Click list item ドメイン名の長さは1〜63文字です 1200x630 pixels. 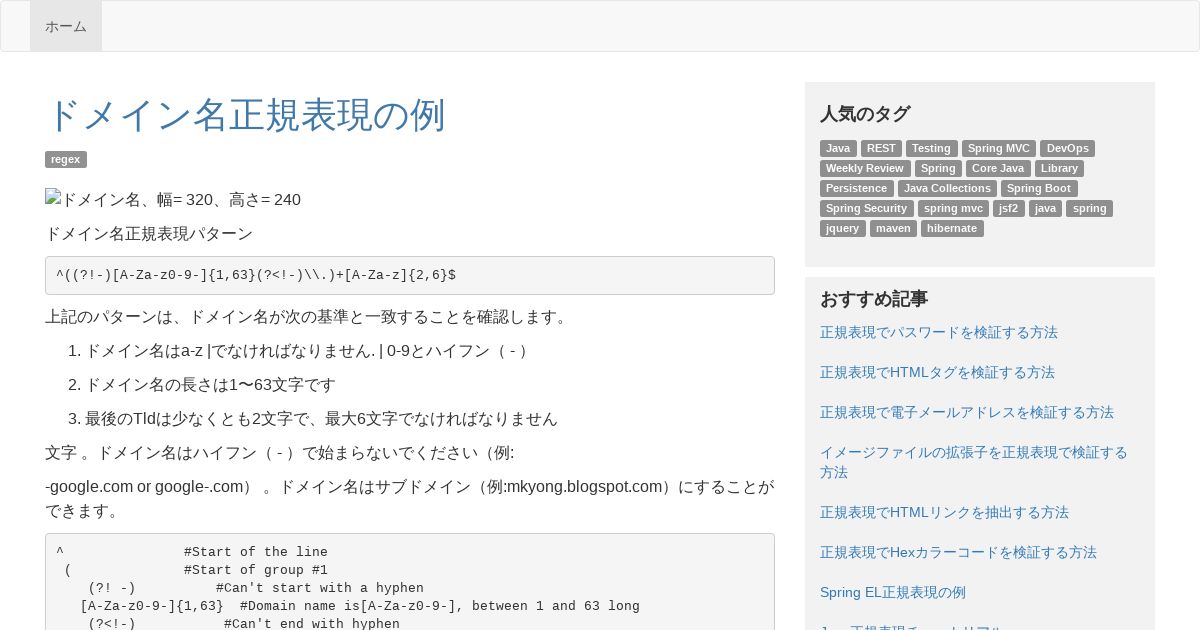pyautogui.click(x=210, y=385)
